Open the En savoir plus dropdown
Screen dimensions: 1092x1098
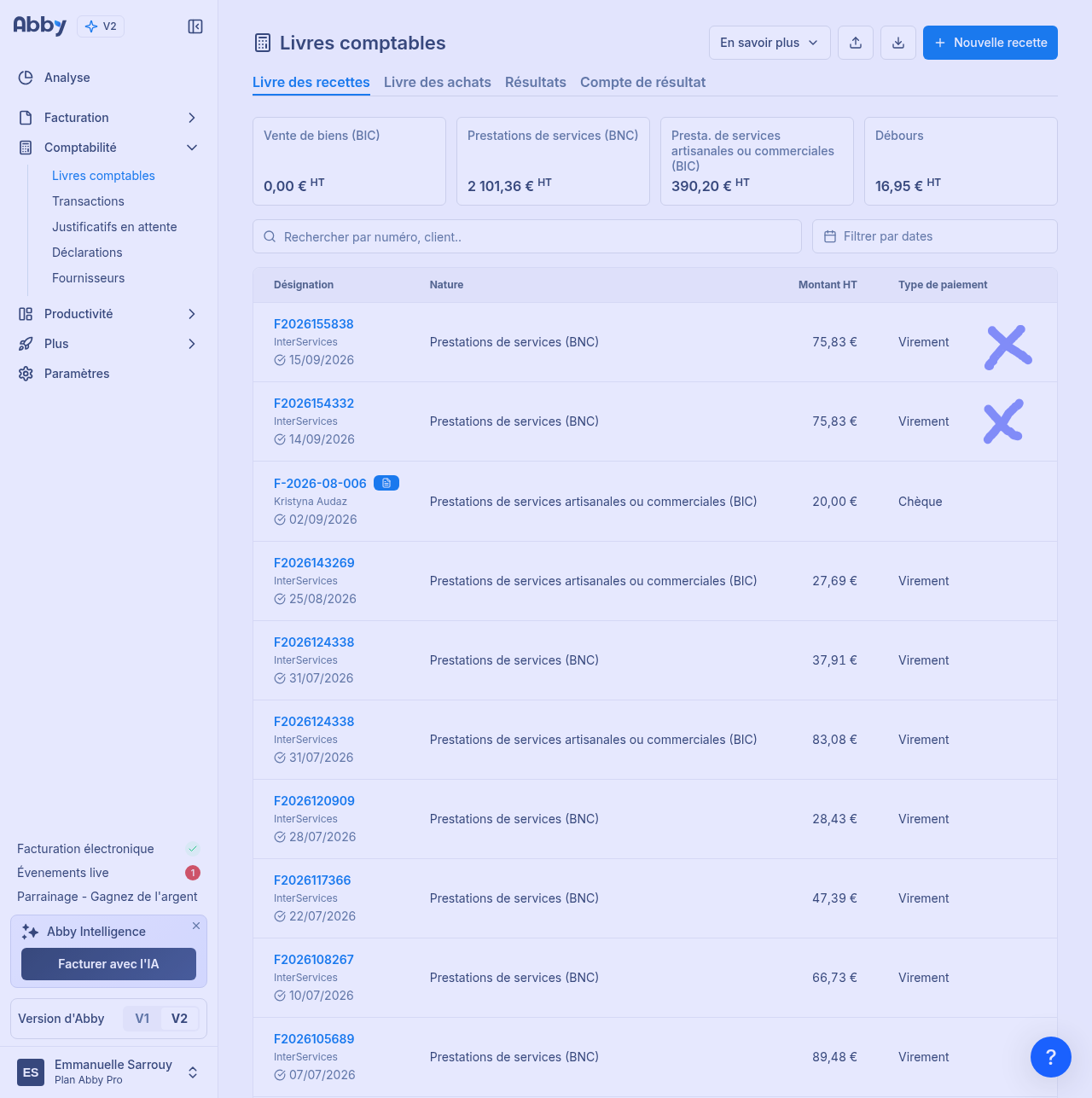pyautogui.click(x=770, y=43)
